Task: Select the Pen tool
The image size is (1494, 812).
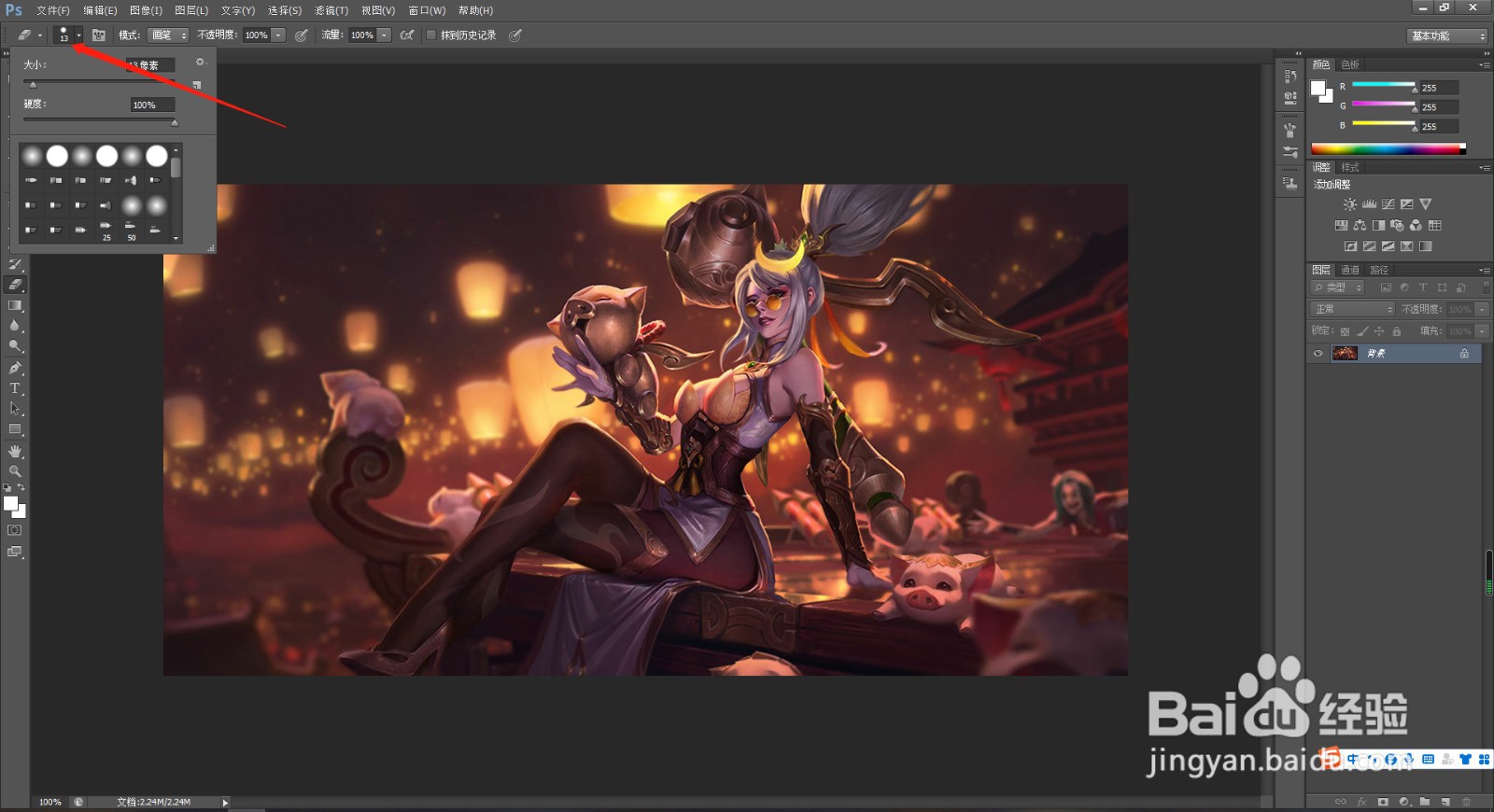Action: [15, 368]
